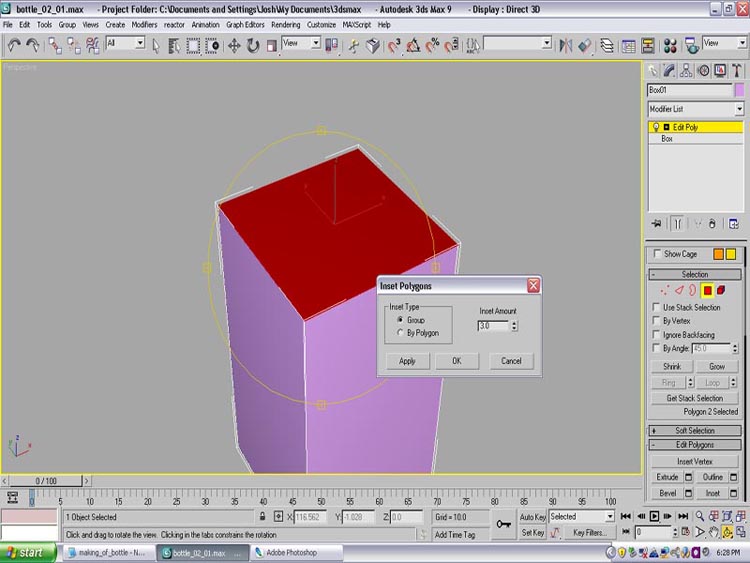Check the Use Stack Selection option
Viewport: 750px width, 563px height.
(x=656, y=307)
